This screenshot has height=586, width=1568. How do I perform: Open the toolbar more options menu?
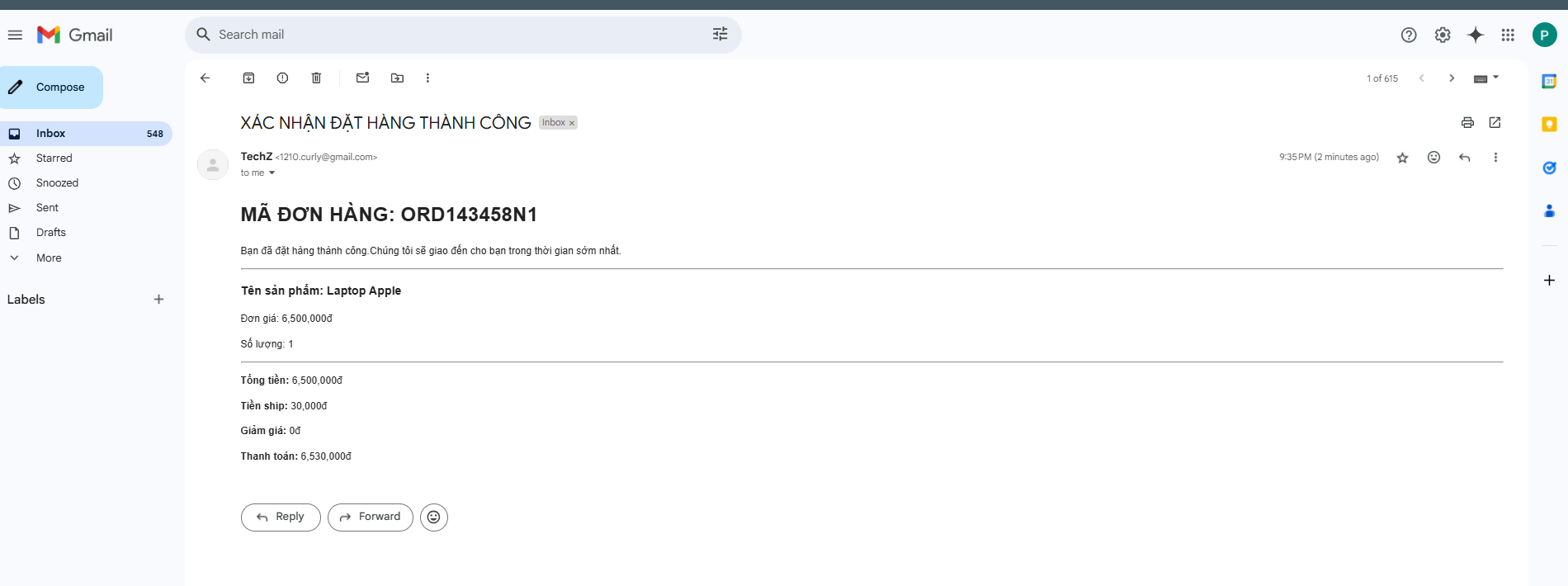(x=427, y=78)
